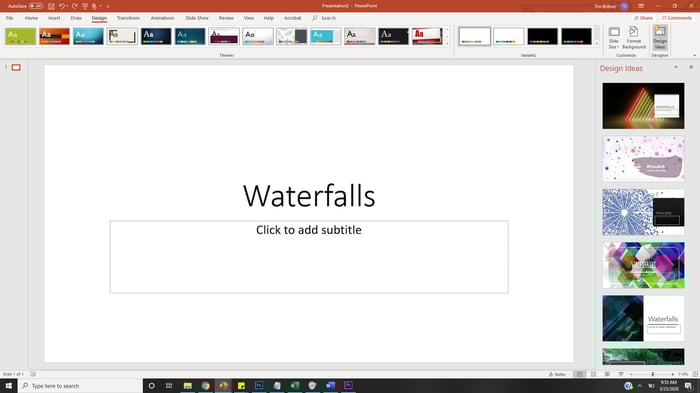Image resolution: width=700 pixels, height=393 pixels.
Task: Apply the neon triangle design idea
Action: coord(643,106)
